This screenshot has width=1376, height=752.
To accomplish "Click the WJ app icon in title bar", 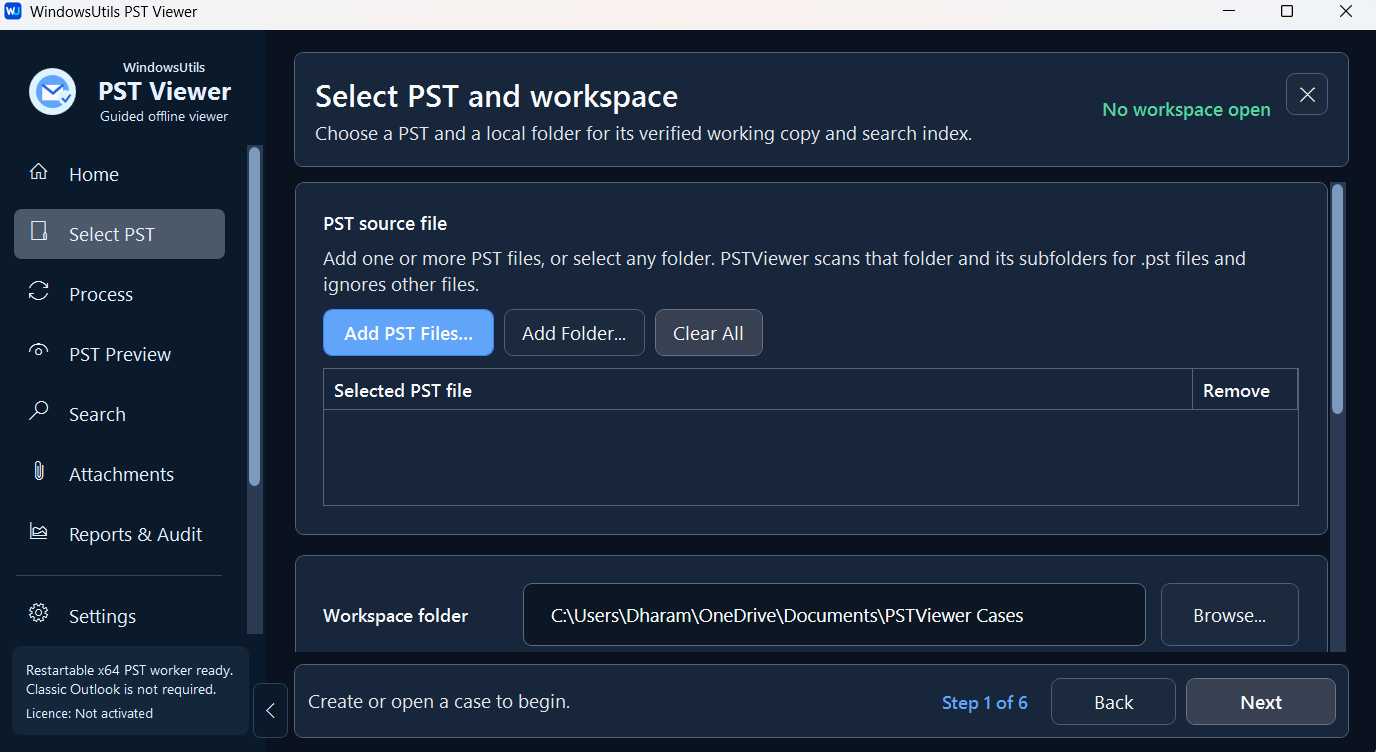I will 13,12.
